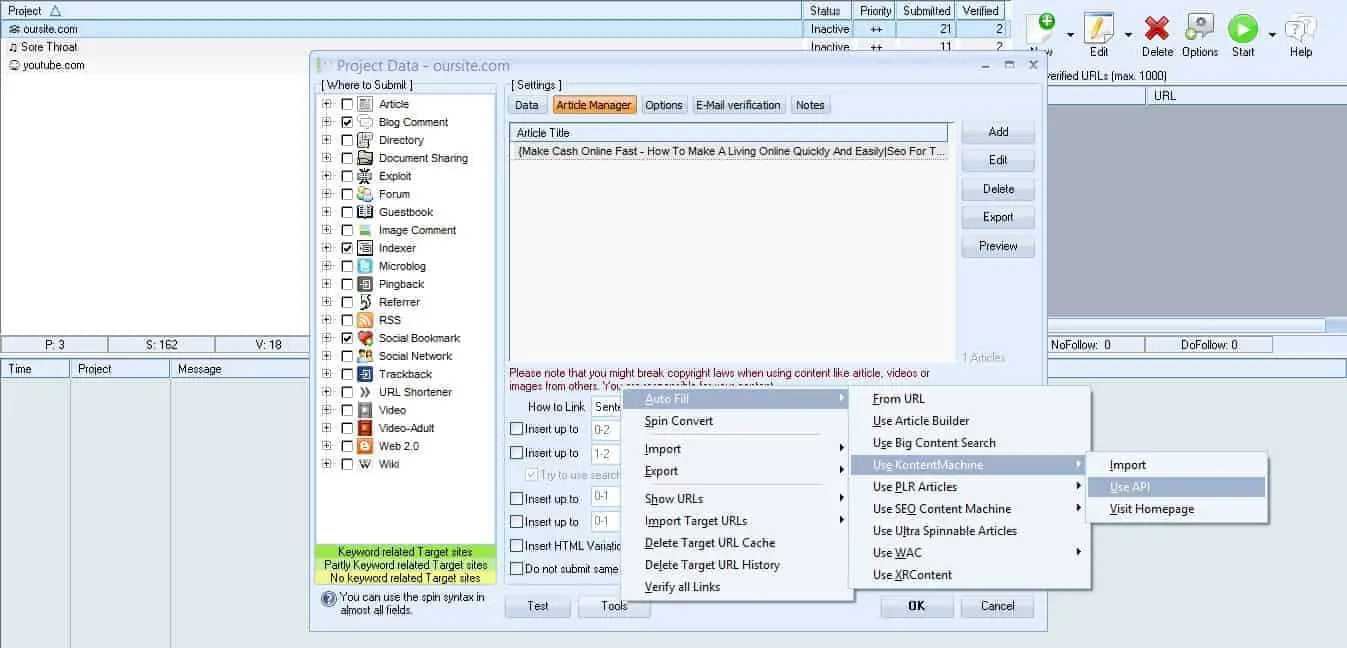Click the orange RSS category icon
Viewport: 1347px width, 648px height.
click(365, 320)
